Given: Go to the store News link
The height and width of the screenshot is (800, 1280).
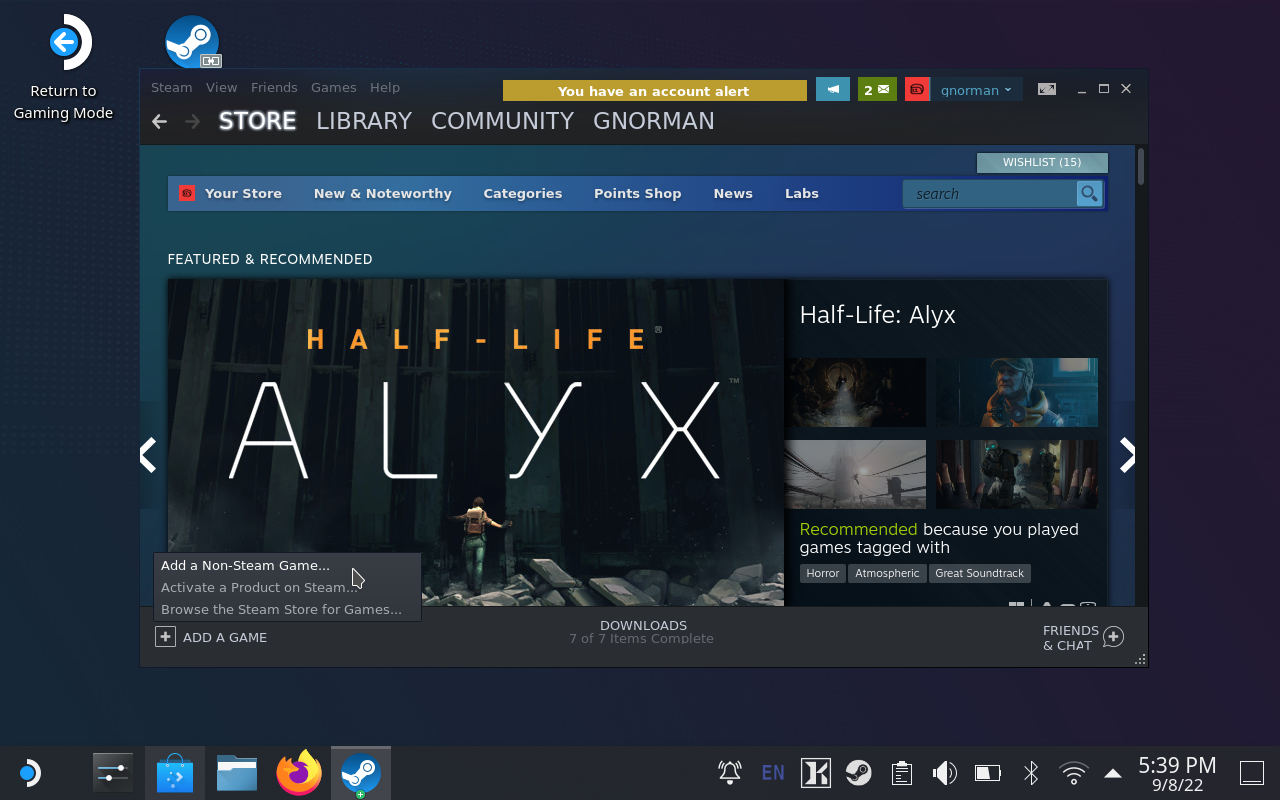Looking at the screenshot, I should coord(733,194).
